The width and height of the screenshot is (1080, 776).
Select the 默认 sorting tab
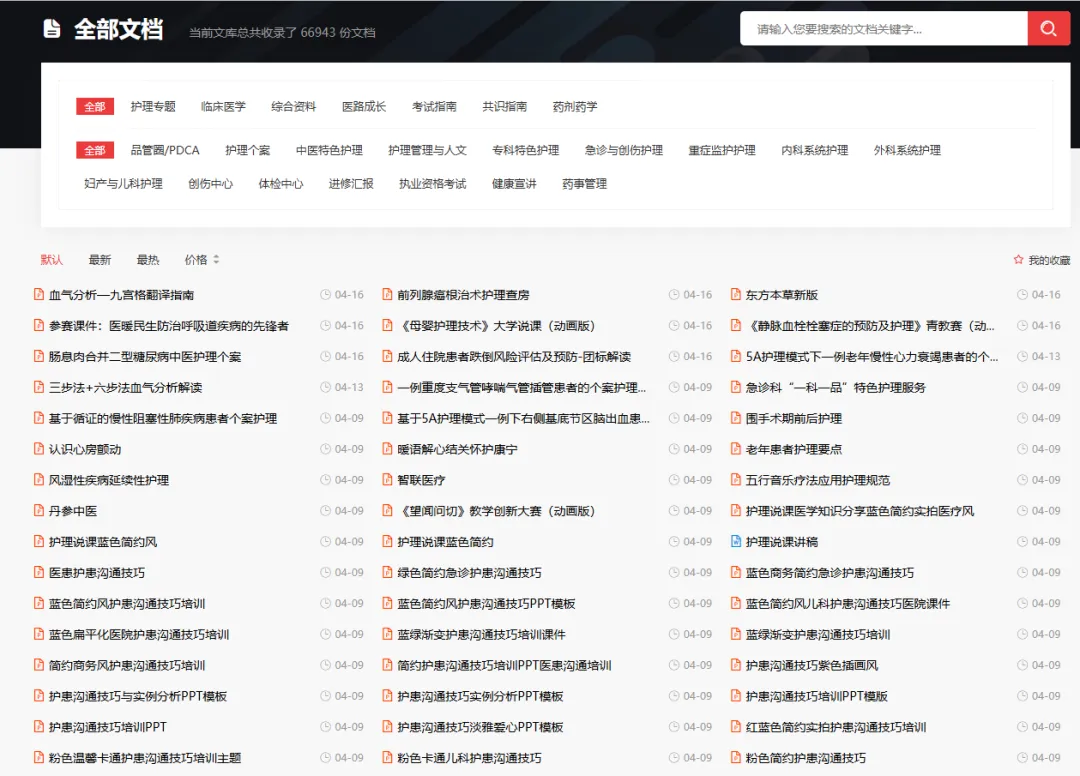52,260
